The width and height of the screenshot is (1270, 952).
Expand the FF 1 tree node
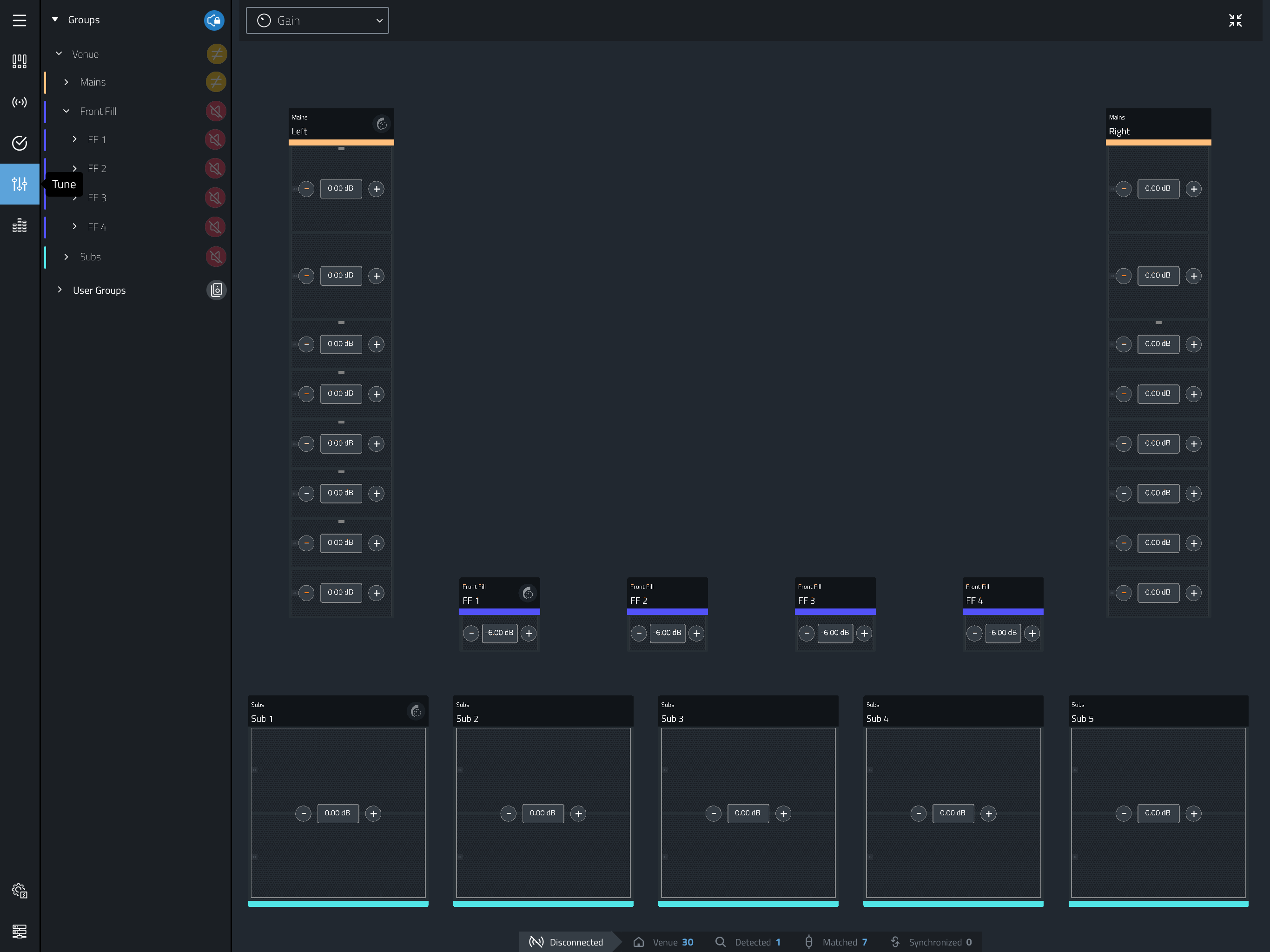74,139
